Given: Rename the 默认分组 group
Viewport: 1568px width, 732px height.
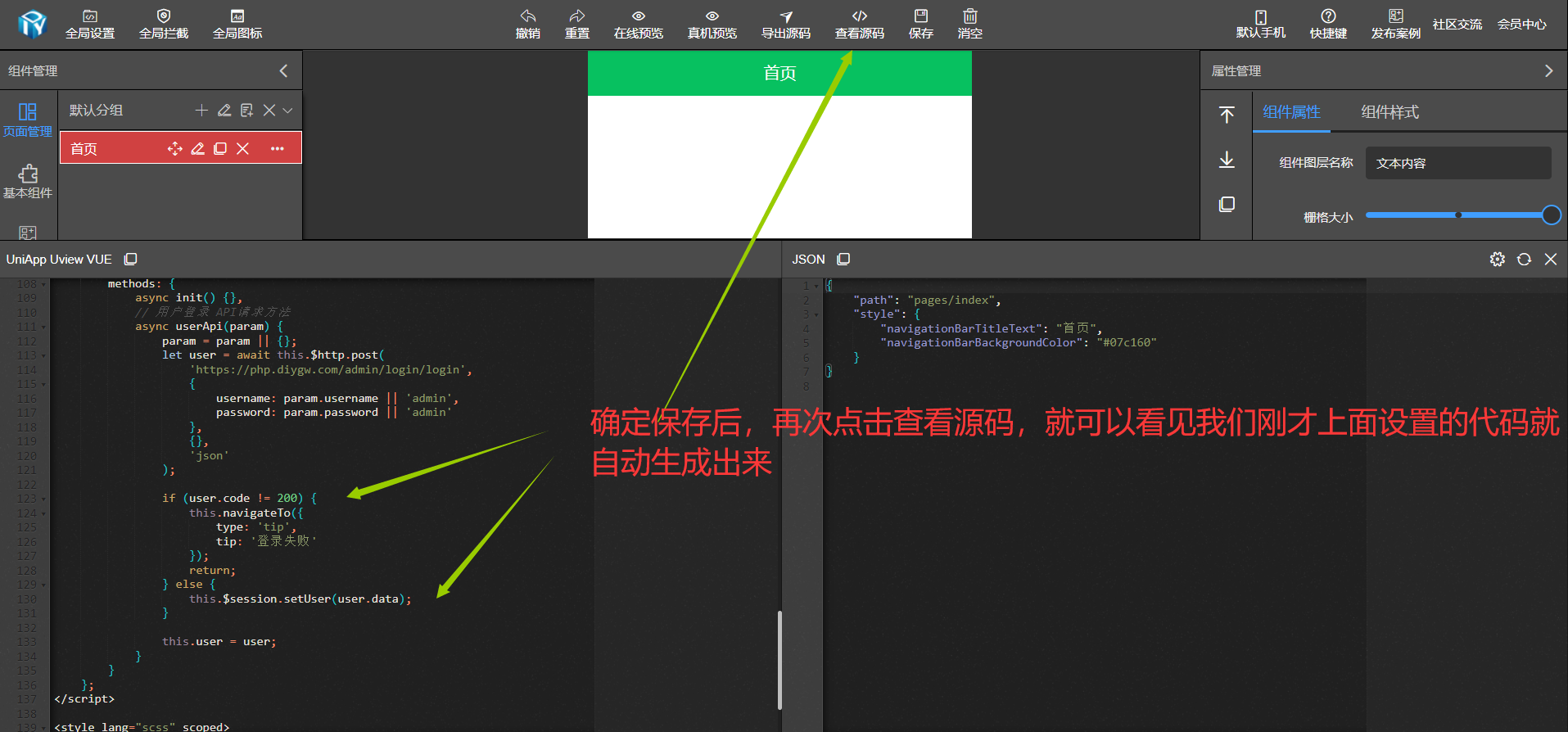Looking at the screenshot, I should pyautogui.click(x=224, y=110).
